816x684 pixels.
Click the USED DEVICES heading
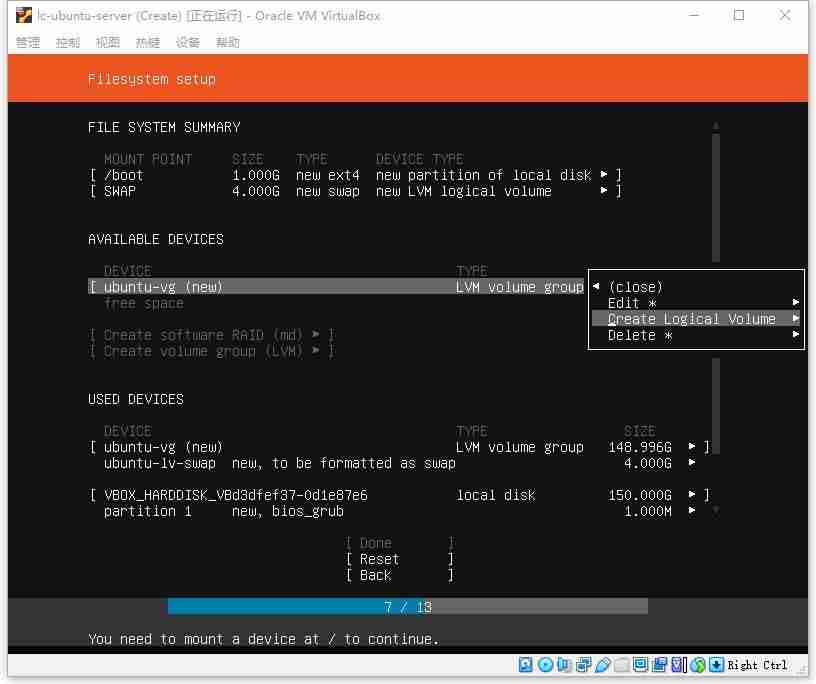pos(135,399)
